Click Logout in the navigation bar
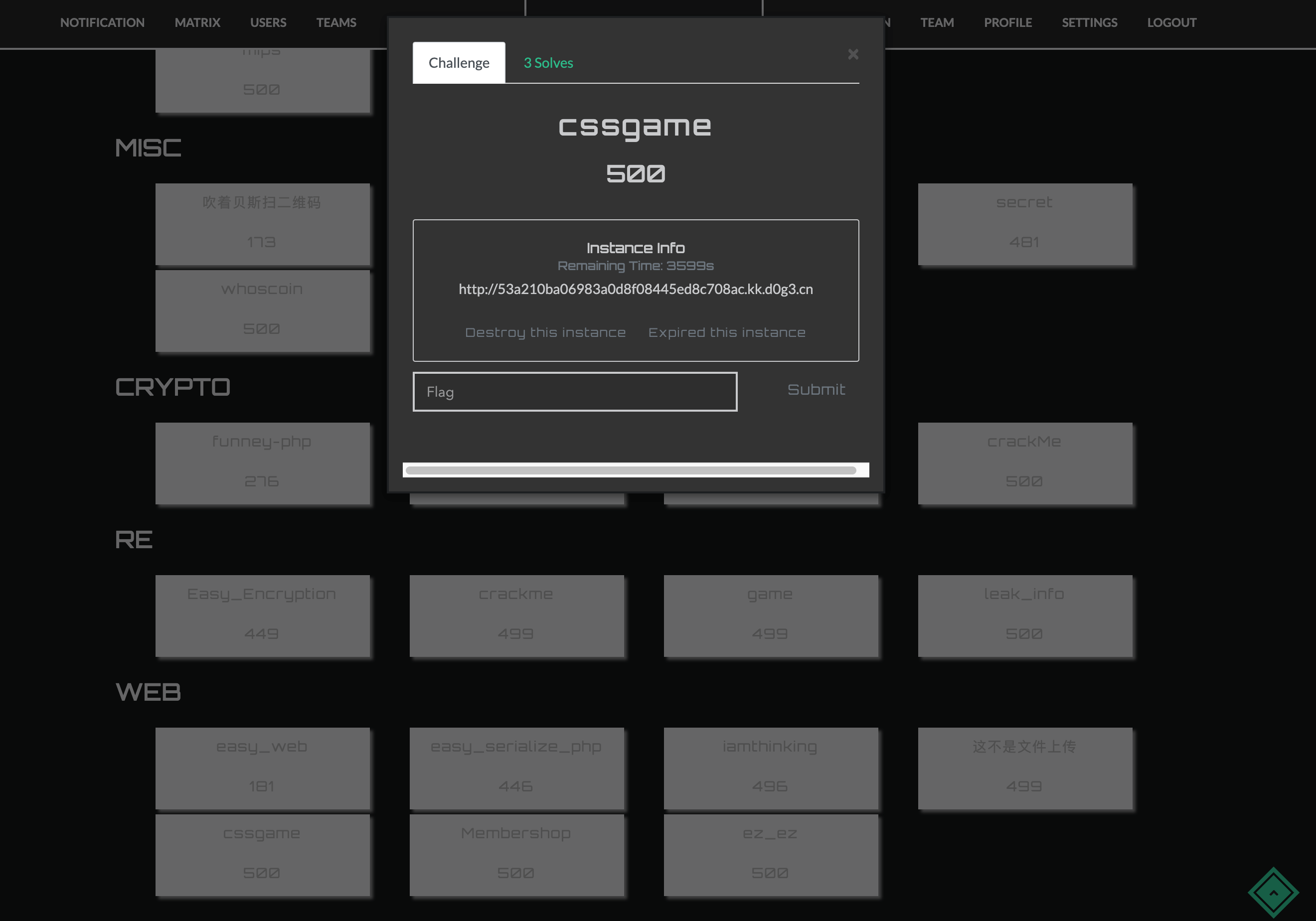Viewport: 1316px width, 921px height. (x=1171, y=23)
